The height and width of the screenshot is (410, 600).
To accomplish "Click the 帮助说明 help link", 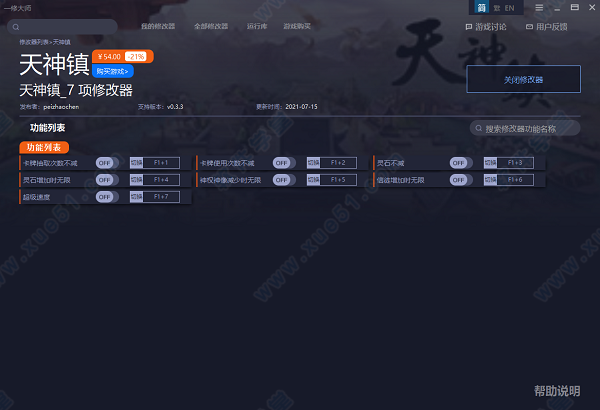I will 557,391.
